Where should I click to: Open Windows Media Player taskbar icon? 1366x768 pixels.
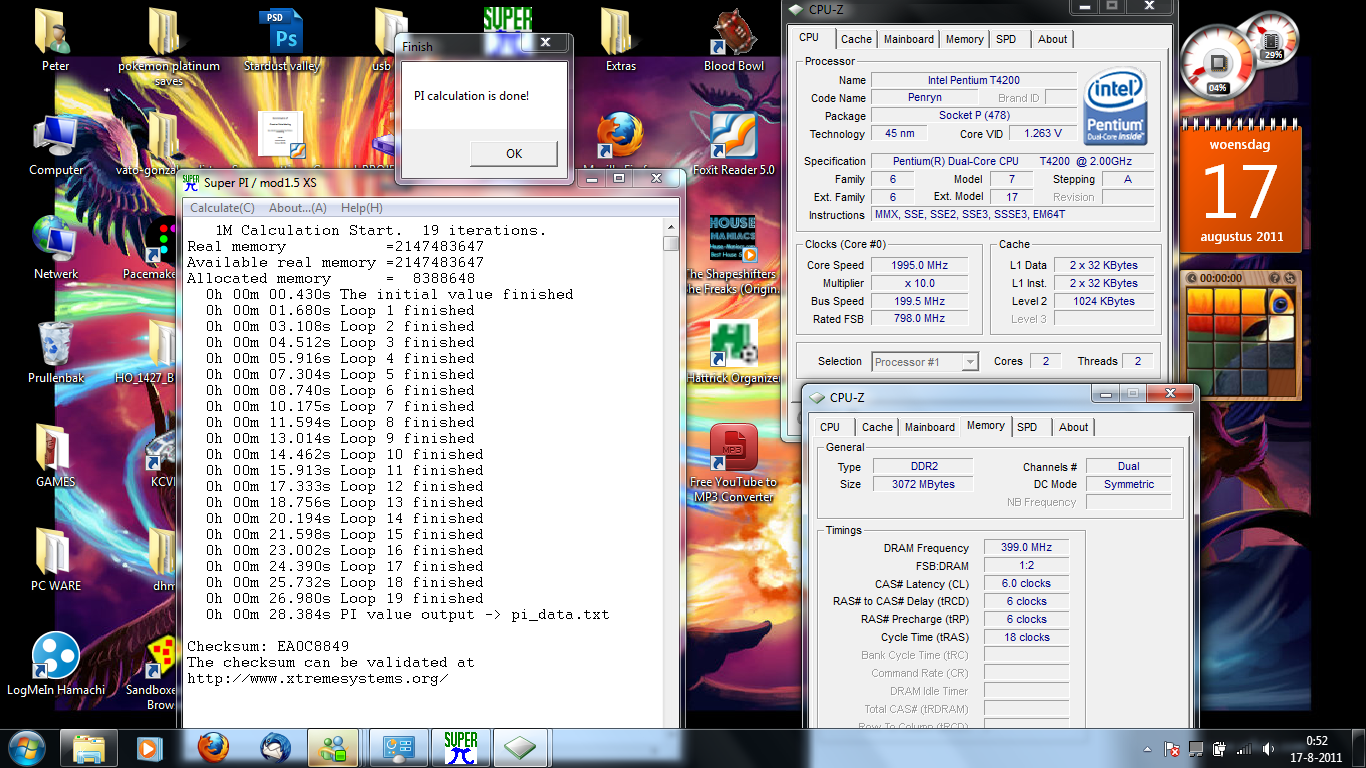coord(148,748)
